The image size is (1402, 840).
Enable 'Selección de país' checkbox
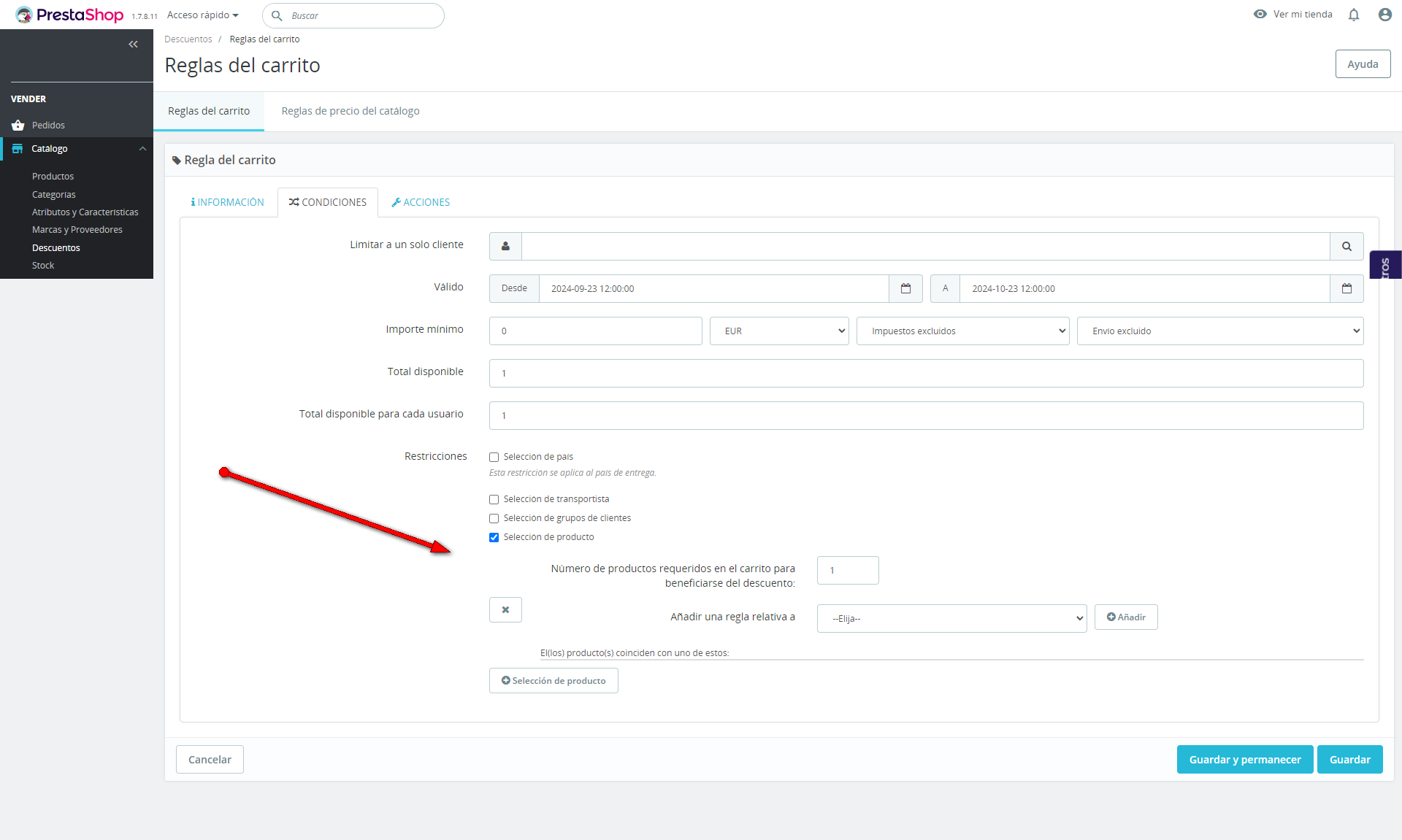pos(494,458)
